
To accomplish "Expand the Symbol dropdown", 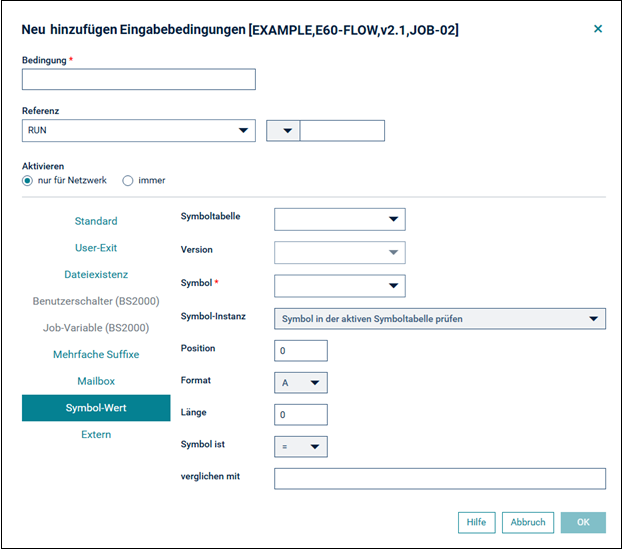I will [340, 286].
